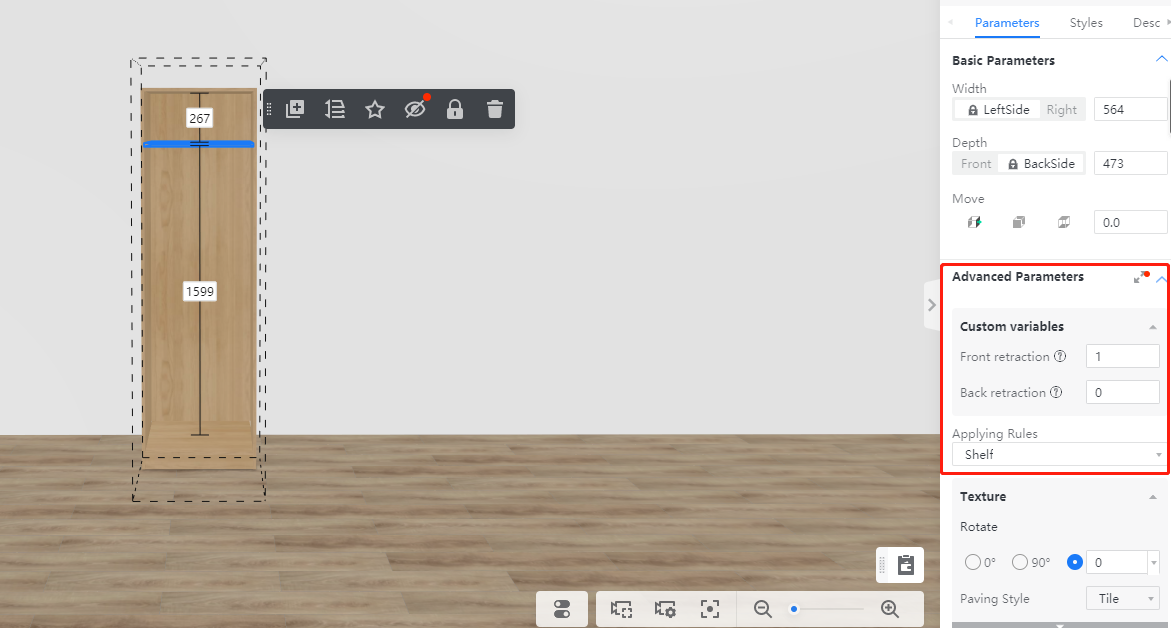Click the Move value field 0.0

(x=1130, y=223)
